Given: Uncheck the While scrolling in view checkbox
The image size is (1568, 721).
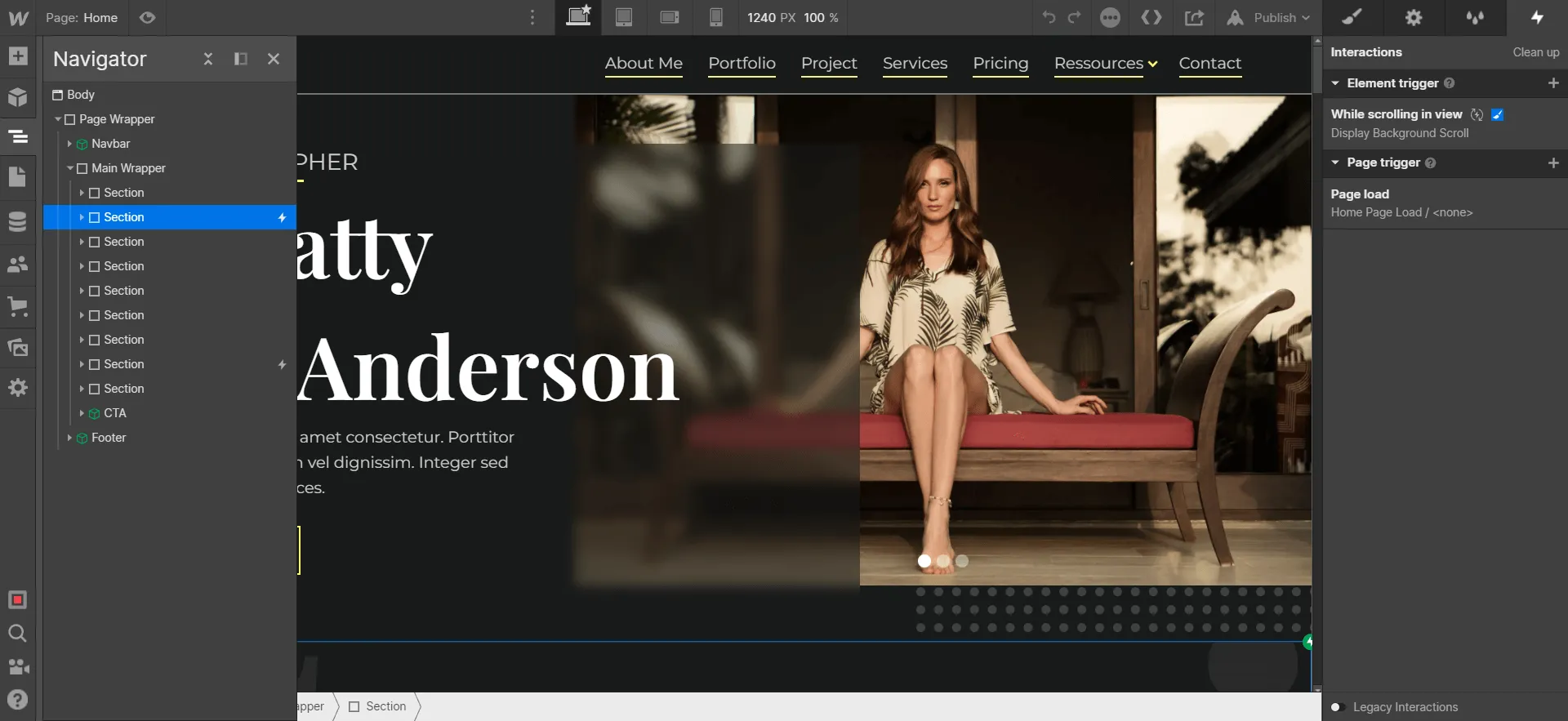Looking at the screenshot, I should pos(1497,114).
